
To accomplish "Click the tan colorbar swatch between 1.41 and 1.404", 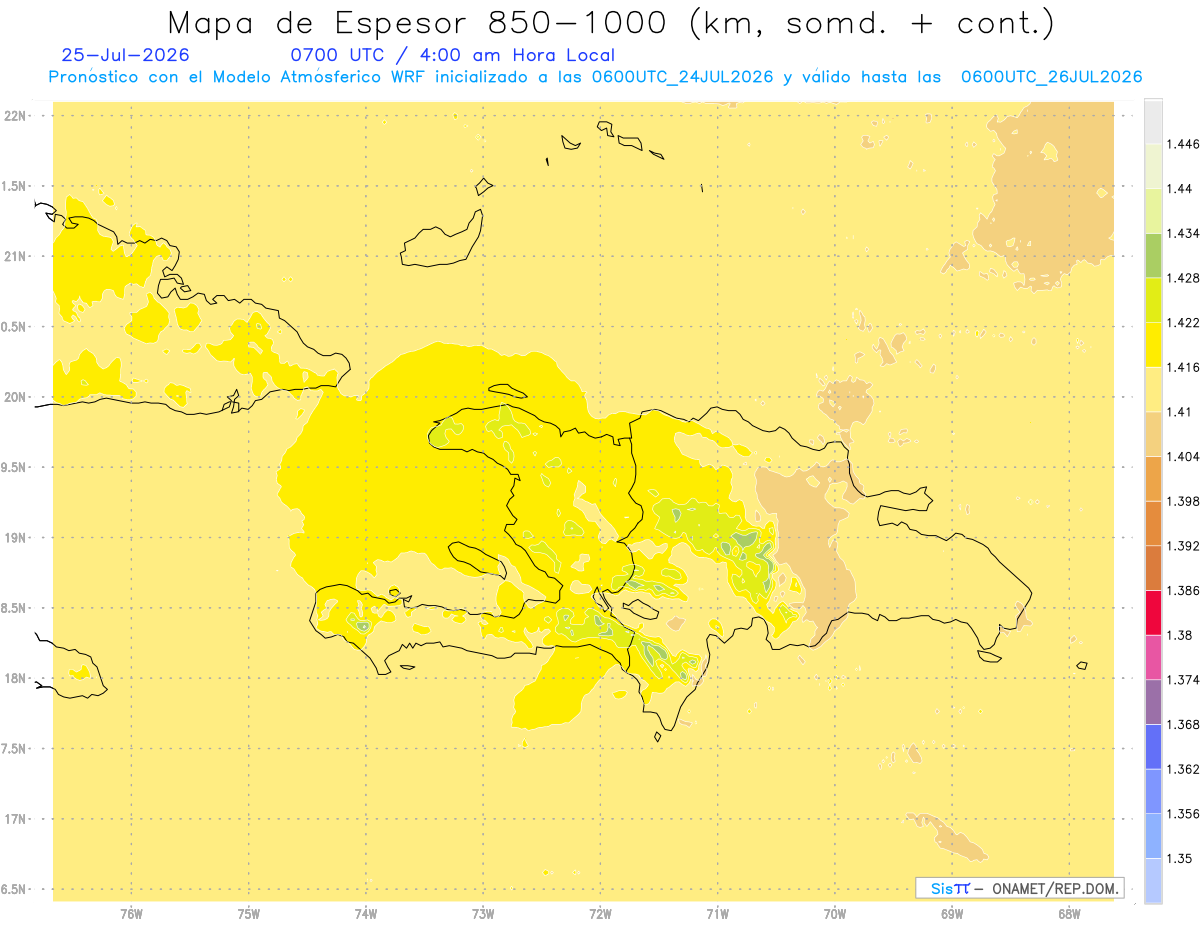I will (x=1153, y=434).
